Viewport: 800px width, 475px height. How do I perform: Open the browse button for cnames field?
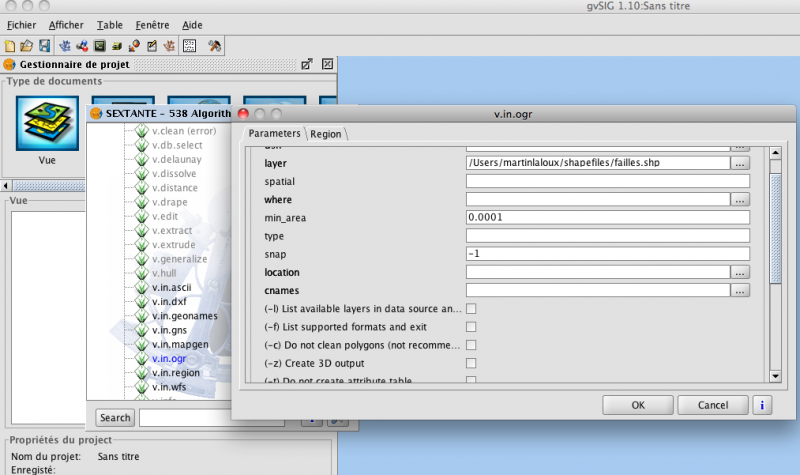pos(740,290)
